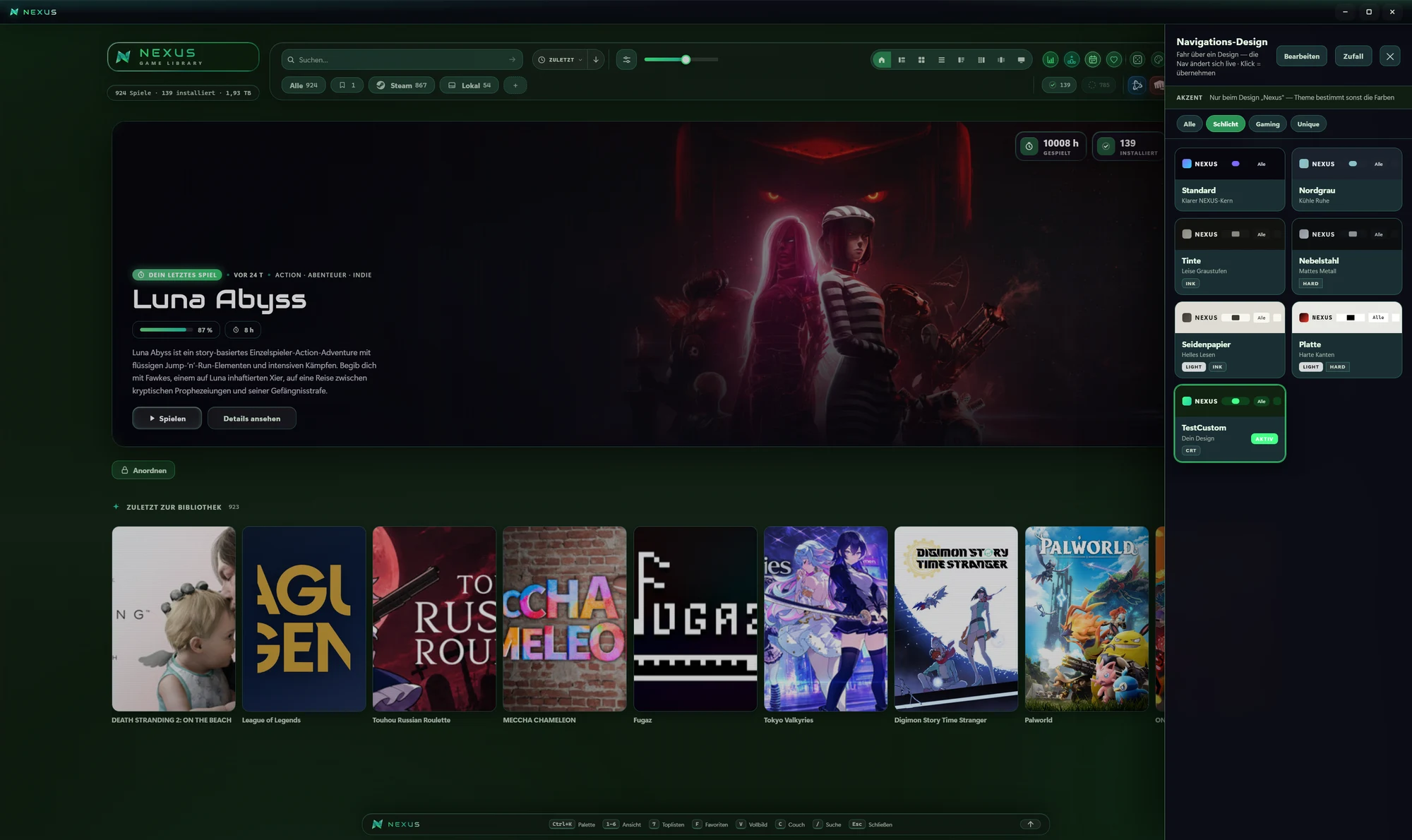This screenshot has width=1412, height=840.
Task: Choose the Tinte navigation design card
Action: coord(1230,256)
